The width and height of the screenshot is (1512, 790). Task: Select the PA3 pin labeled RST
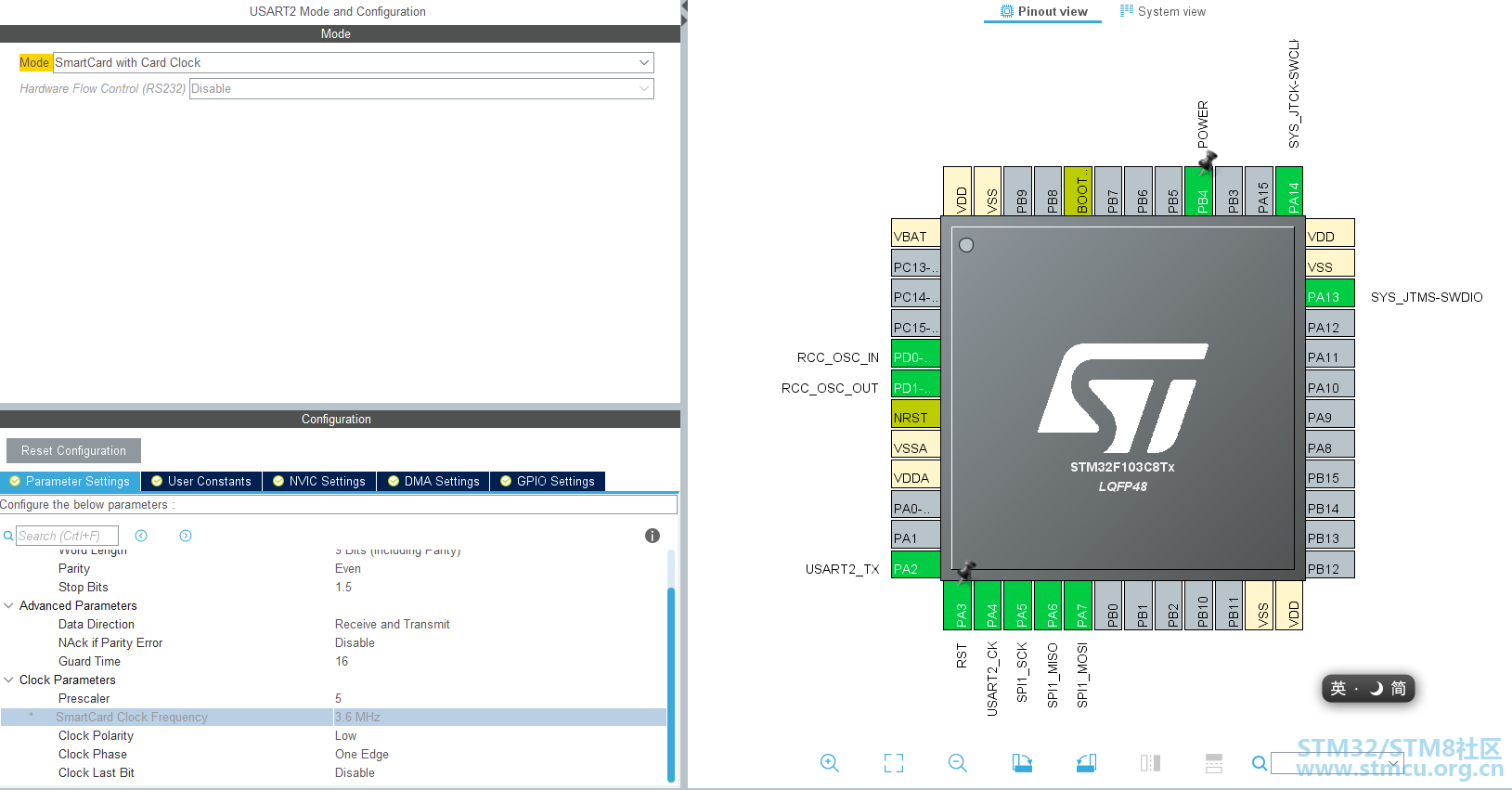(957, 605)
